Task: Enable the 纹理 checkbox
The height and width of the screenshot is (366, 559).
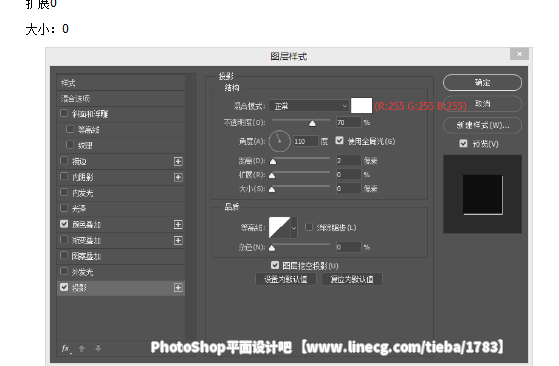Action: point(70,145)
